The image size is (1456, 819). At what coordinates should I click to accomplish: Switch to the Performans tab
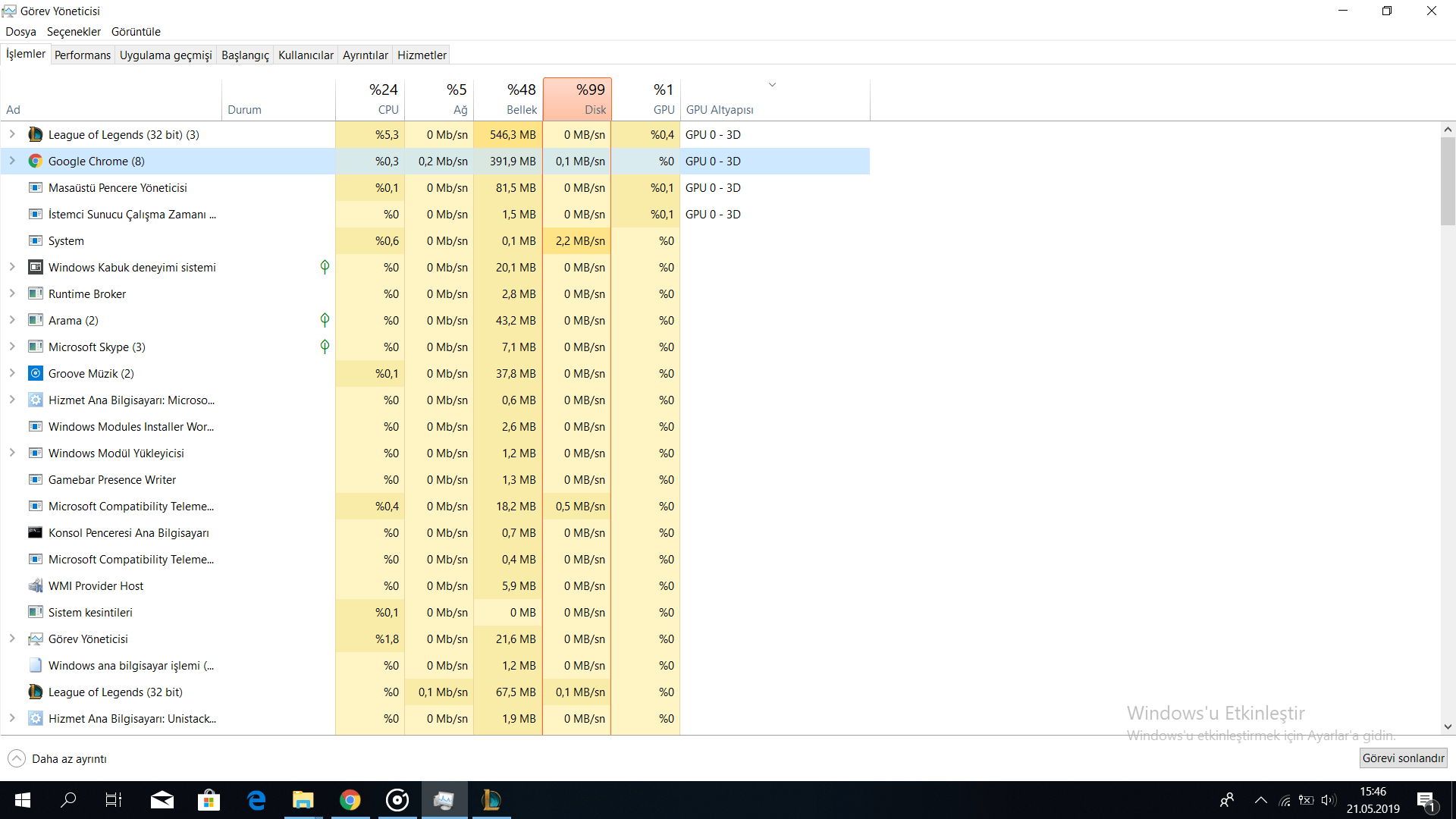(x=83, y=55)
